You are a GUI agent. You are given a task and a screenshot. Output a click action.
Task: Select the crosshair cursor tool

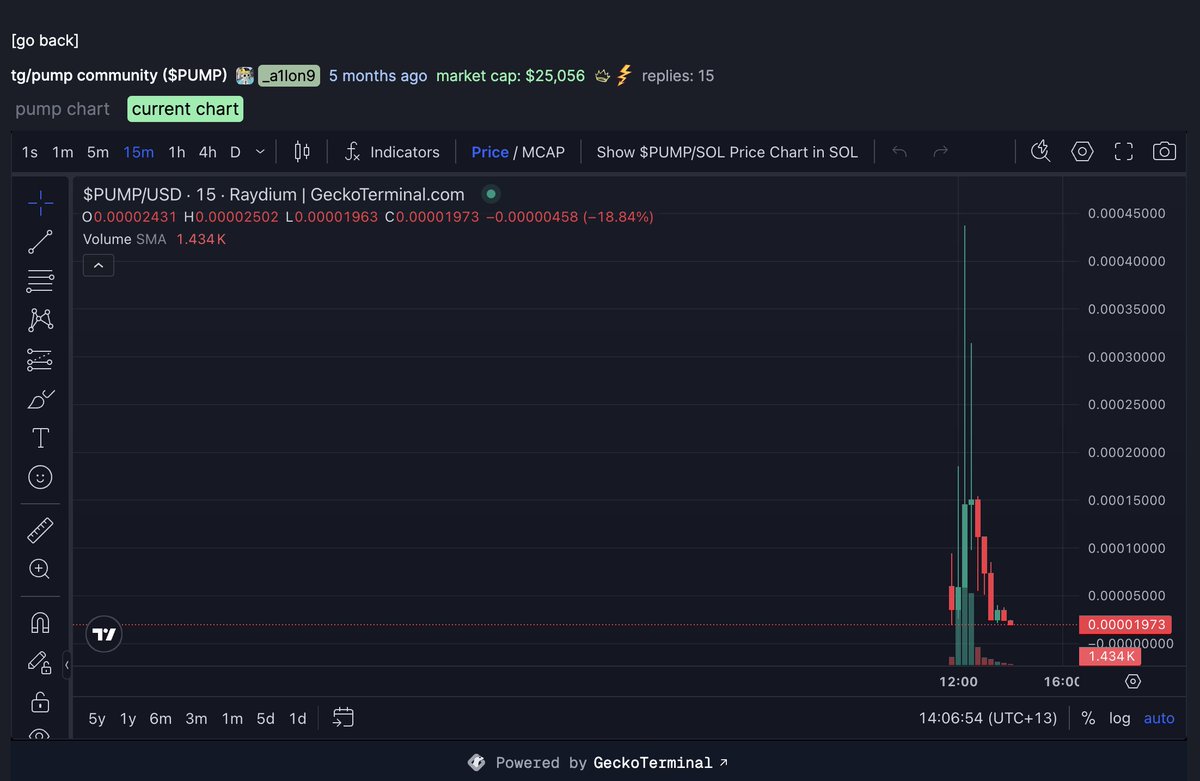coord(40,203)
